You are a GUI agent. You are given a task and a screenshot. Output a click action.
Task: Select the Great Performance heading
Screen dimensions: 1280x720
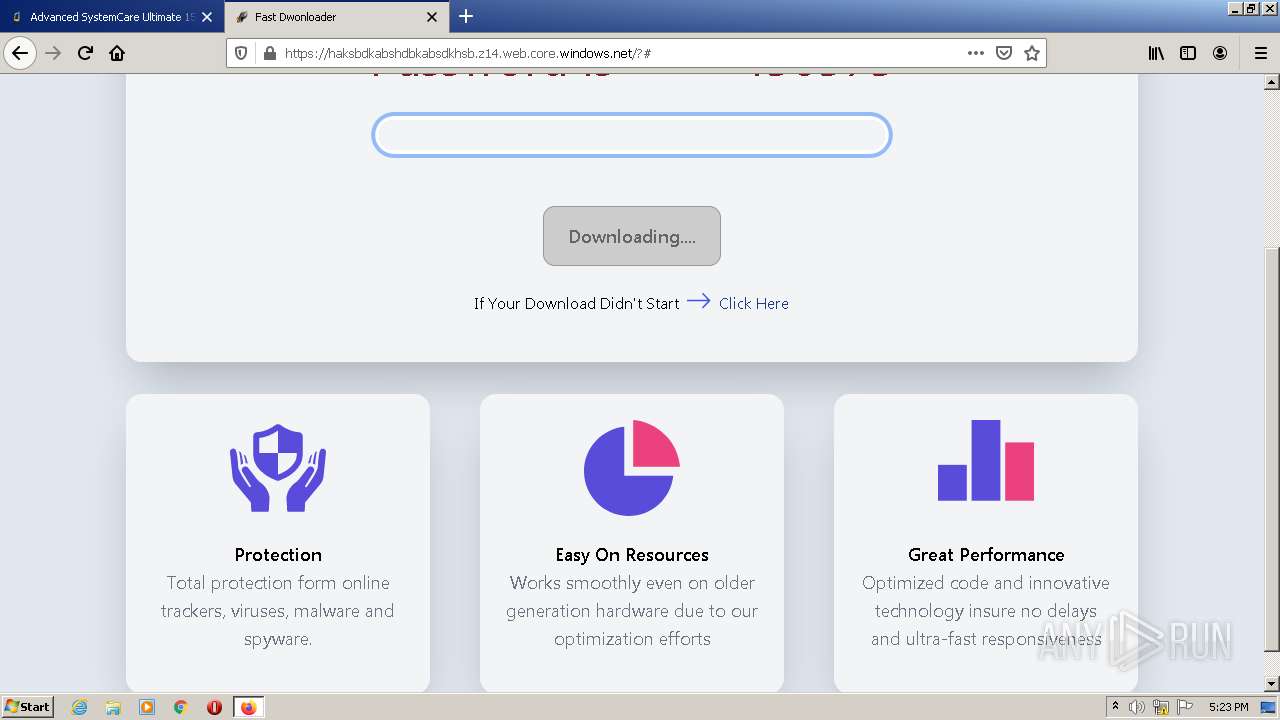pos(986,554)
